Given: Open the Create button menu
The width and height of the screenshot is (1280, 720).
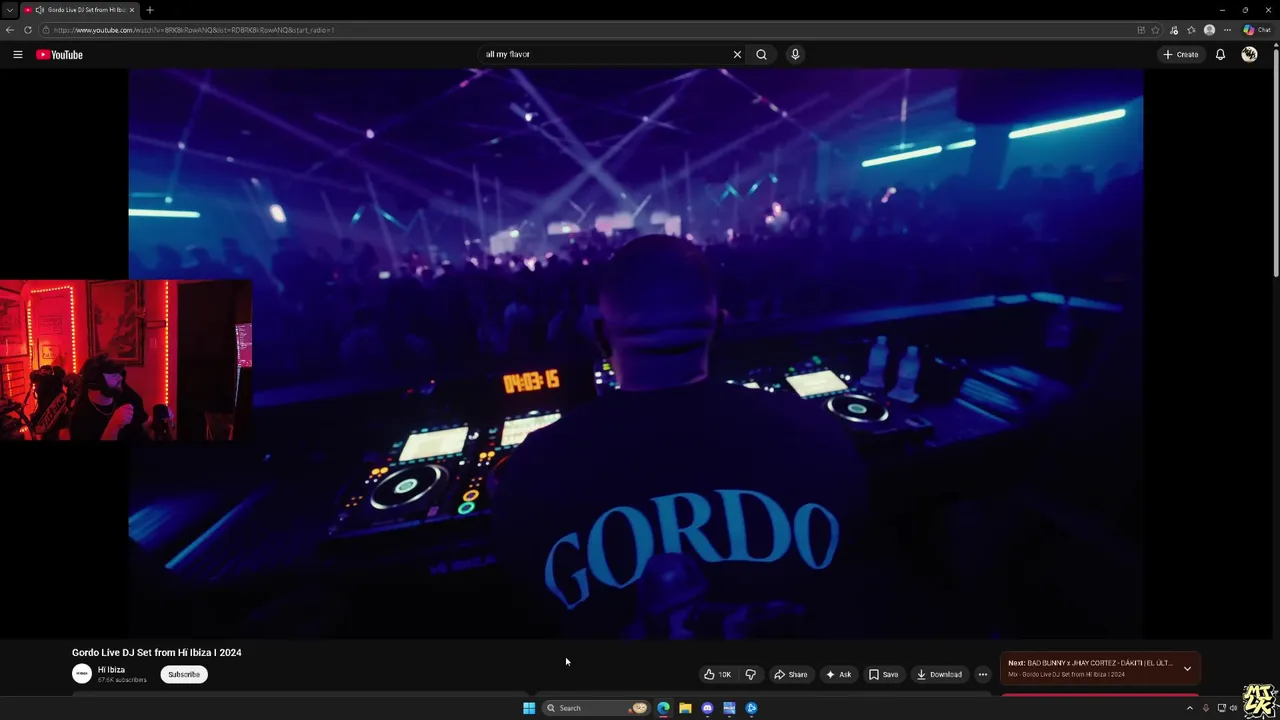Looking at the screenshot, I should click(x=1180, y=55).
